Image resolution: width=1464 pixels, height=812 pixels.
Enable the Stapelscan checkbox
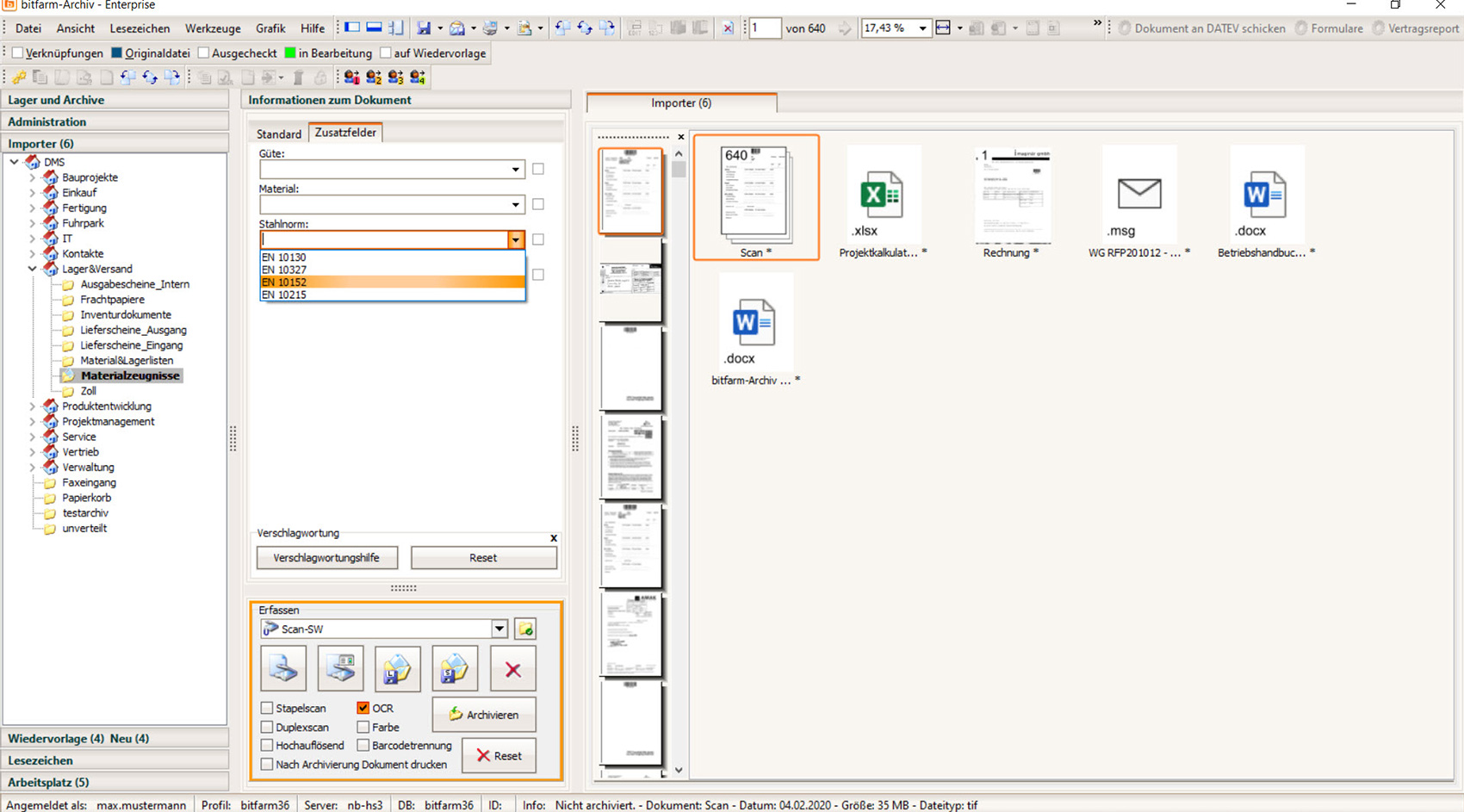point(267,708)
